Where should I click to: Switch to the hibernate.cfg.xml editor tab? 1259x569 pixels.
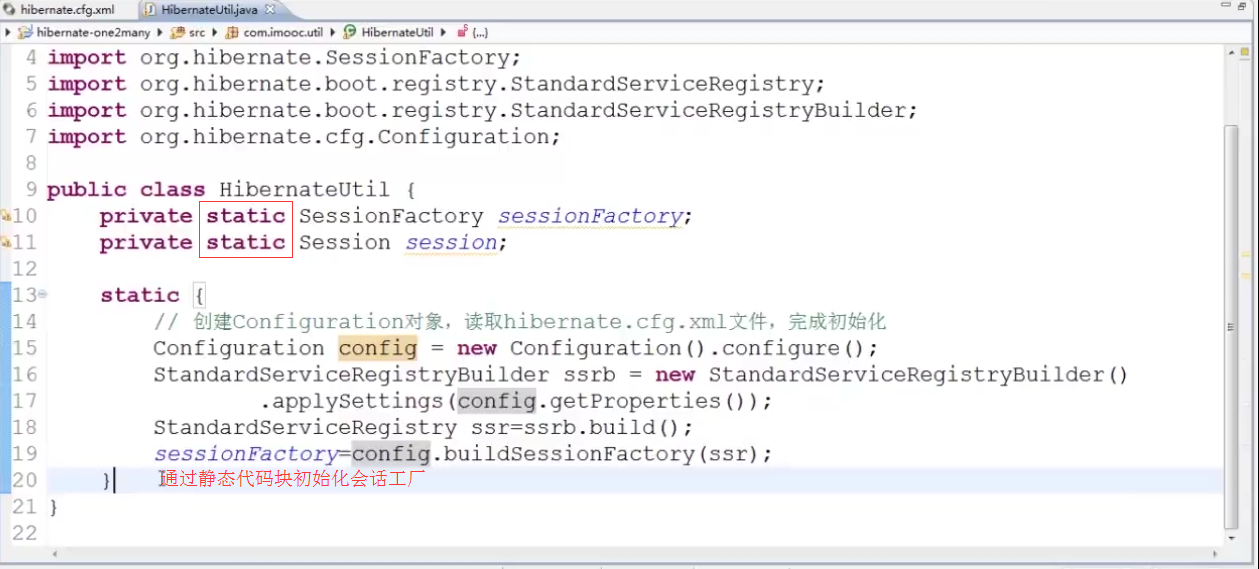[x=58, y=10]
